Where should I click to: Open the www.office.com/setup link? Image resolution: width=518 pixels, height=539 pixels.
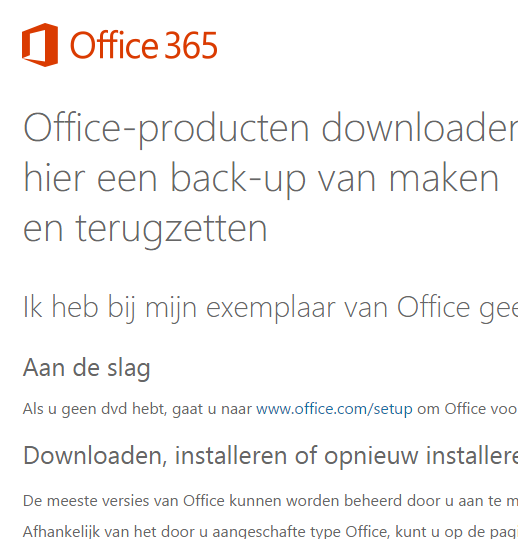tap(334, 409)
